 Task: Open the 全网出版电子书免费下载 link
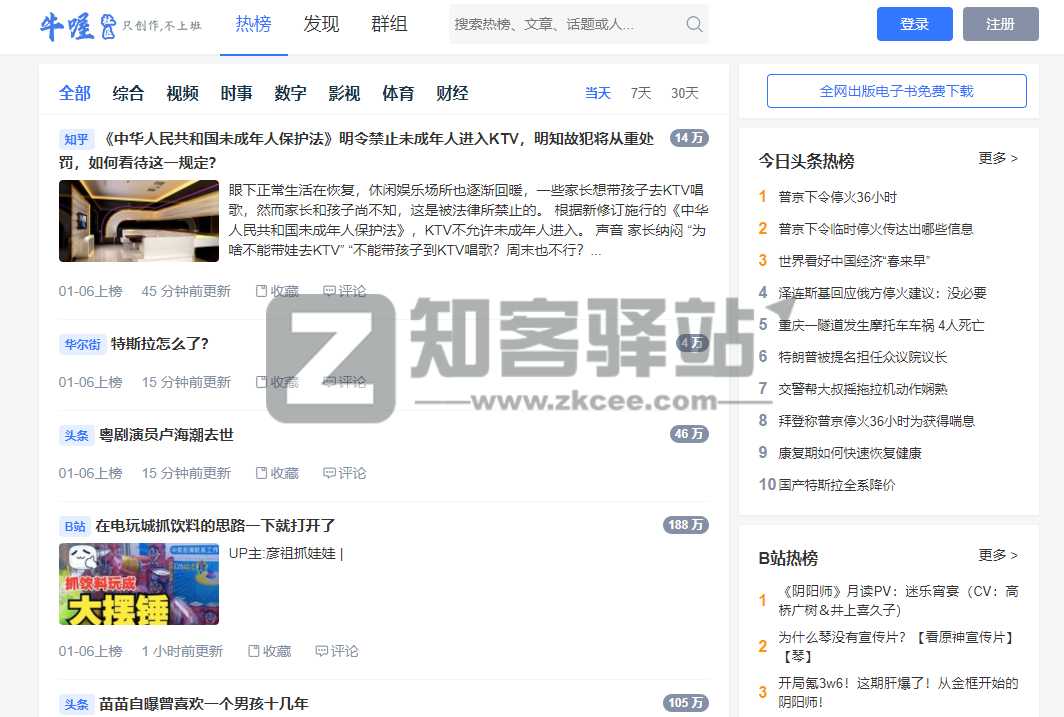[x=896, y=91]
